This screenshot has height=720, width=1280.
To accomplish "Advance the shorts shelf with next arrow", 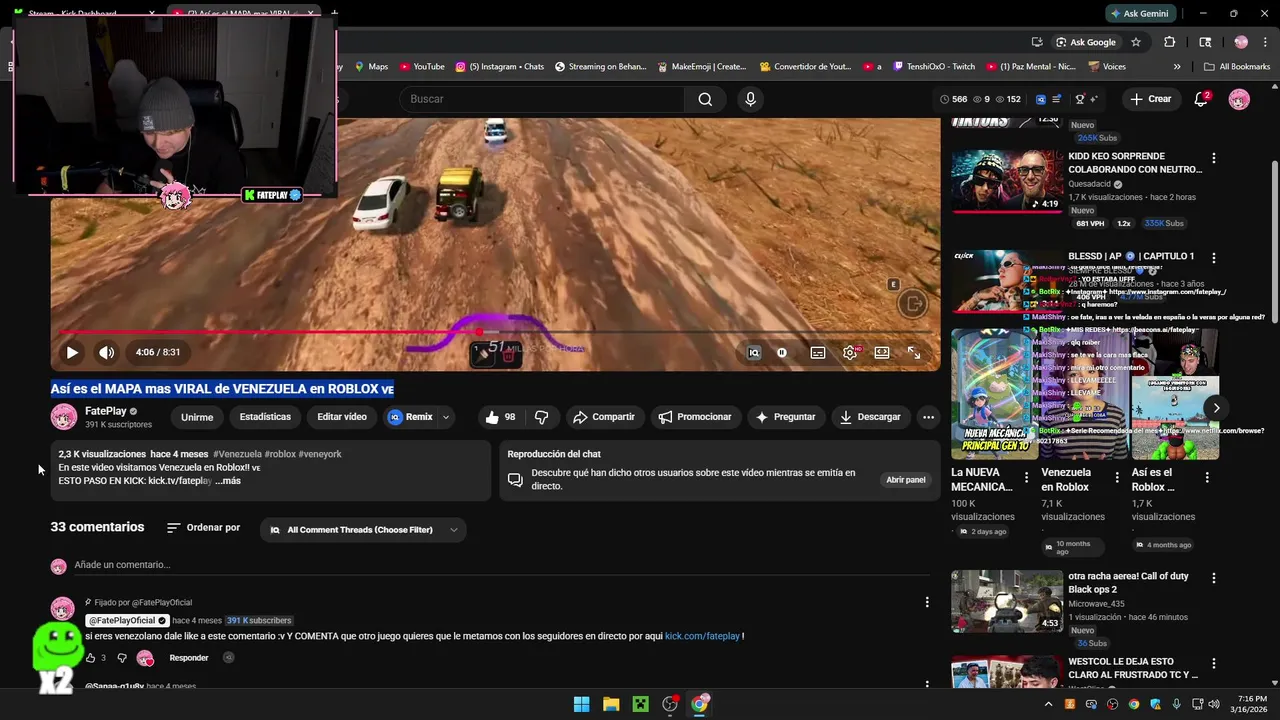I will (x=1216, y=408).
